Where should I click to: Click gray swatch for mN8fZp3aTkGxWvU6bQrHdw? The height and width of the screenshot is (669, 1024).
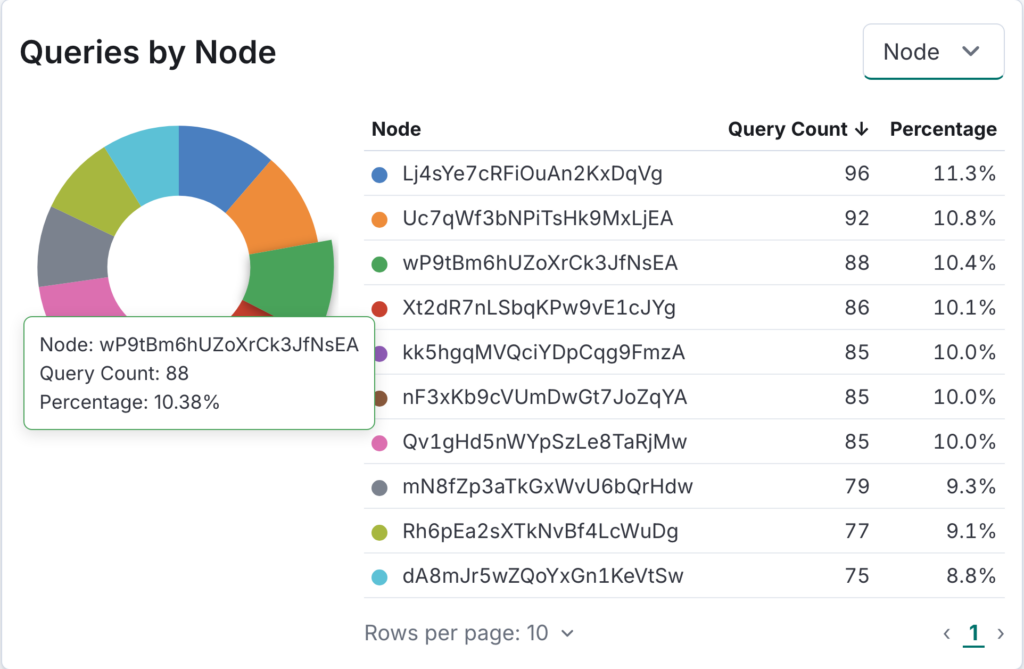tap(379, 487)
